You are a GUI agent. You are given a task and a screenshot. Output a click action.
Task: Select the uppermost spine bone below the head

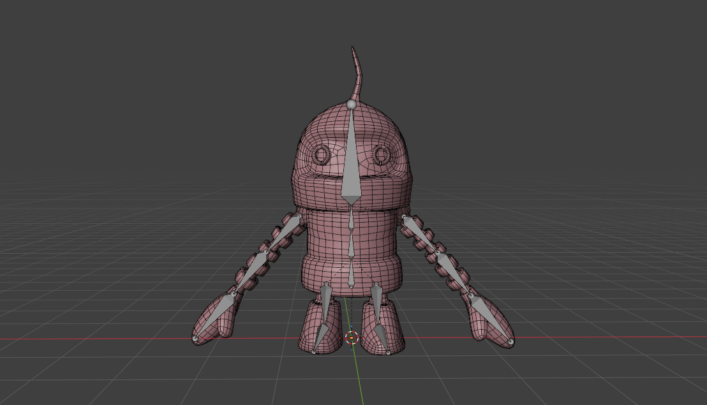click(x=351, y=219)
